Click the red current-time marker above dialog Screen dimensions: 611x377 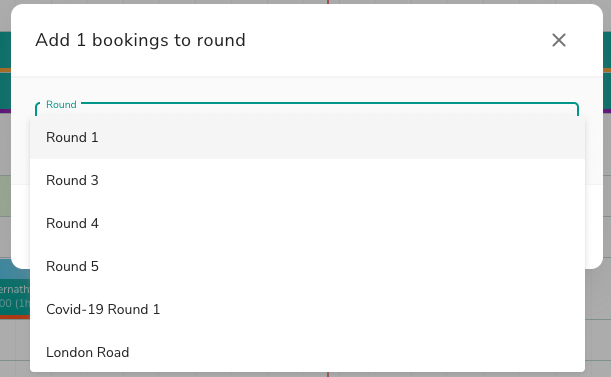(328, 2)
